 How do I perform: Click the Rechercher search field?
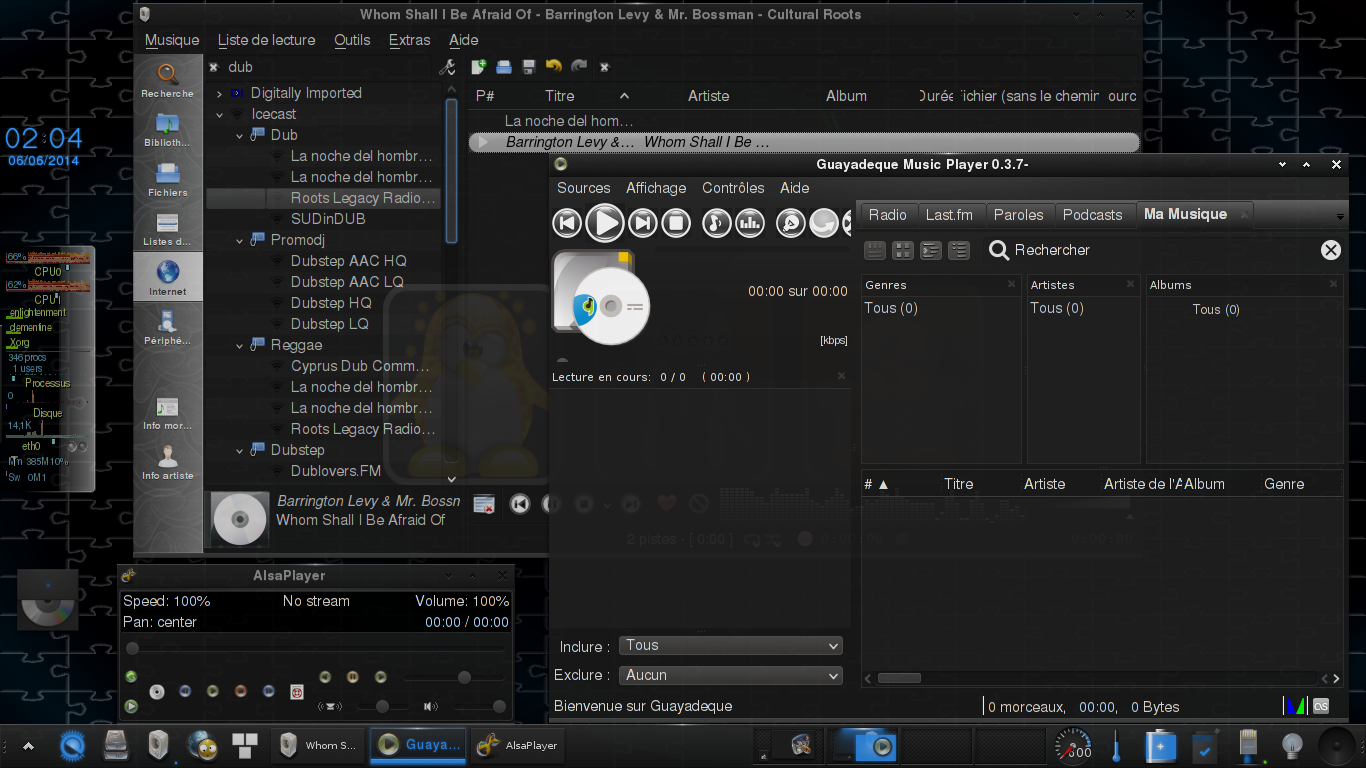pos(1150,250)
